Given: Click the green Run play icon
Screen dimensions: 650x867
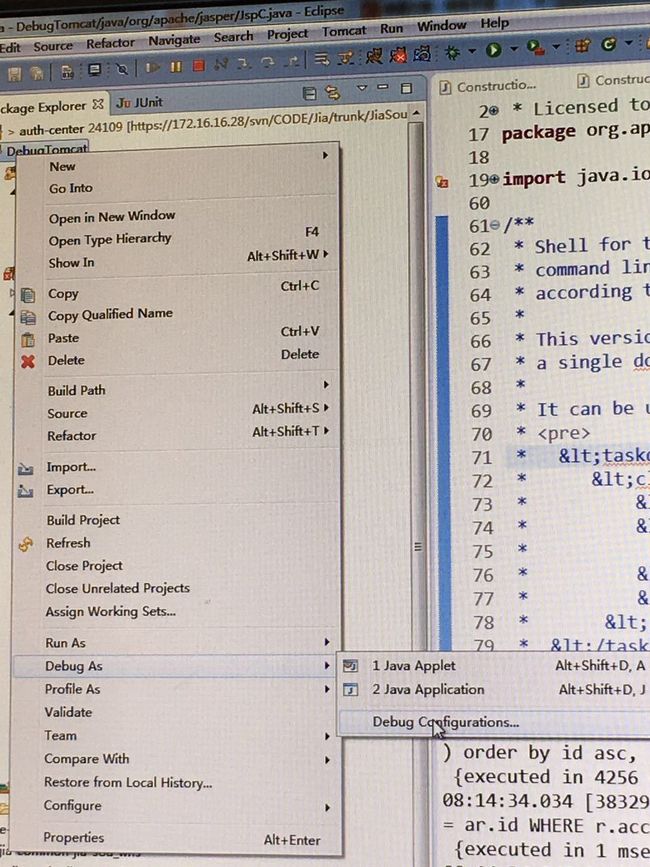Looking at the screenshot, I should pos(494,50).
